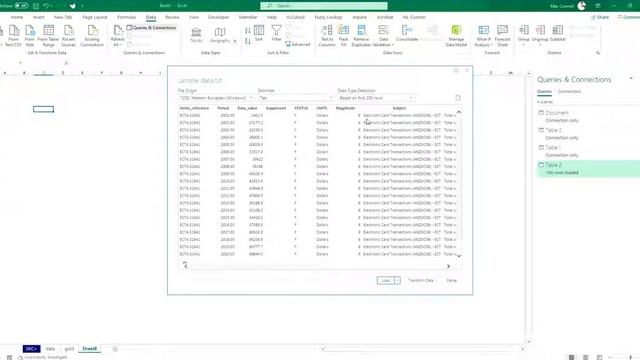Switch to the gold sheet tab

(x=69, y=349)
